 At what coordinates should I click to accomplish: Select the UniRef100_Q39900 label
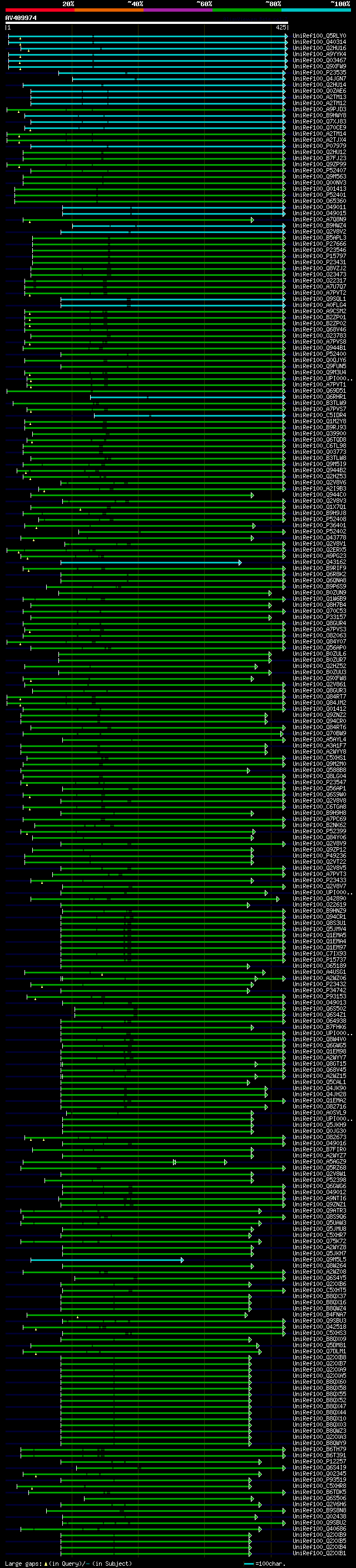click(319, 434)
